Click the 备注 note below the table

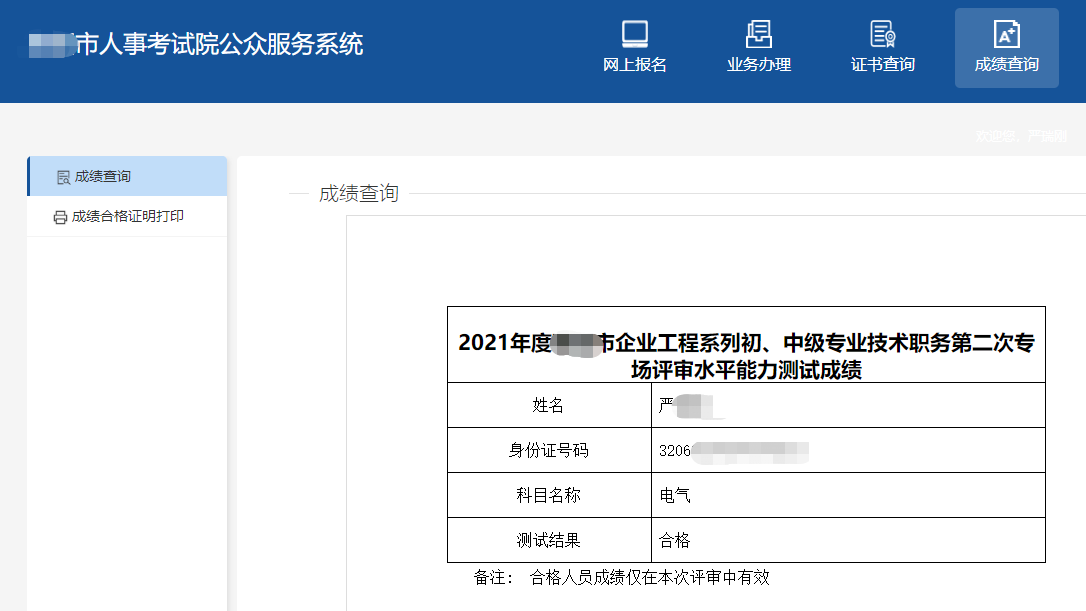621,577
